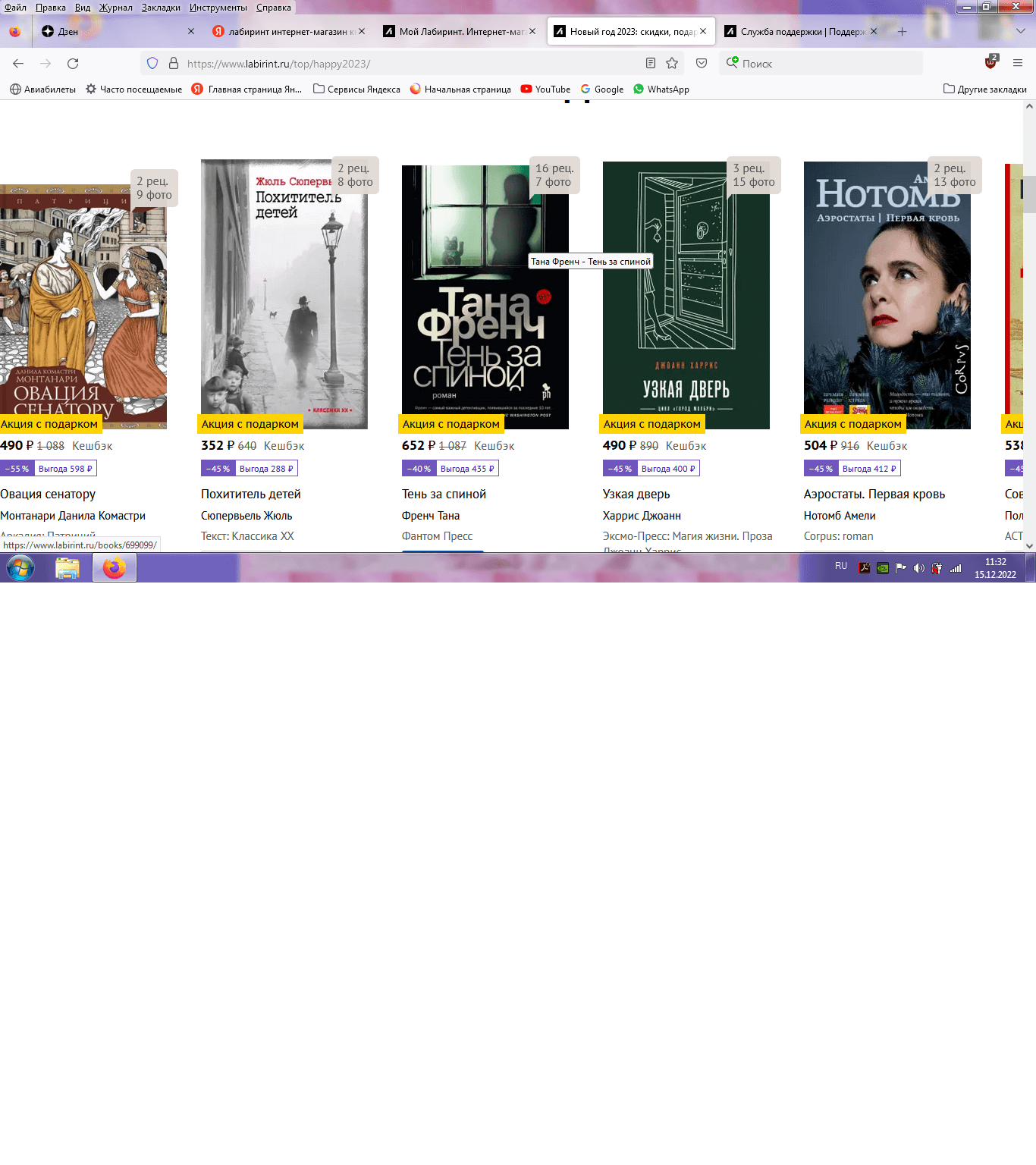Open the Справка menu

click(x=274, y=8)
